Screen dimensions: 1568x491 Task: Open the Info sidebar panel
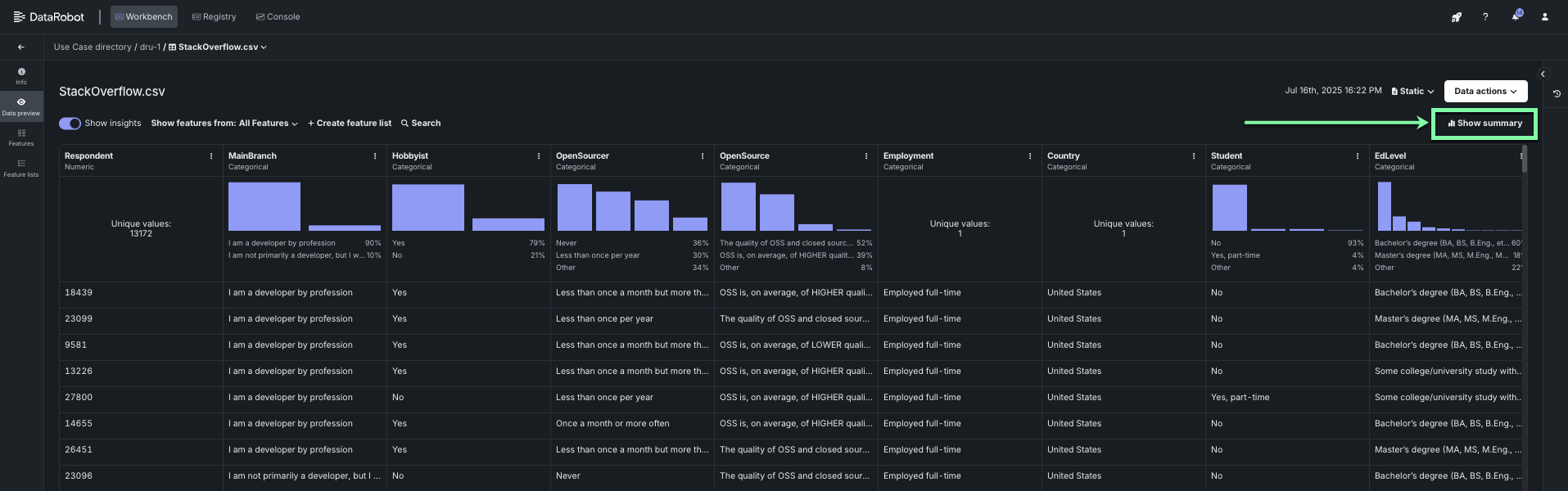point(21,76)
